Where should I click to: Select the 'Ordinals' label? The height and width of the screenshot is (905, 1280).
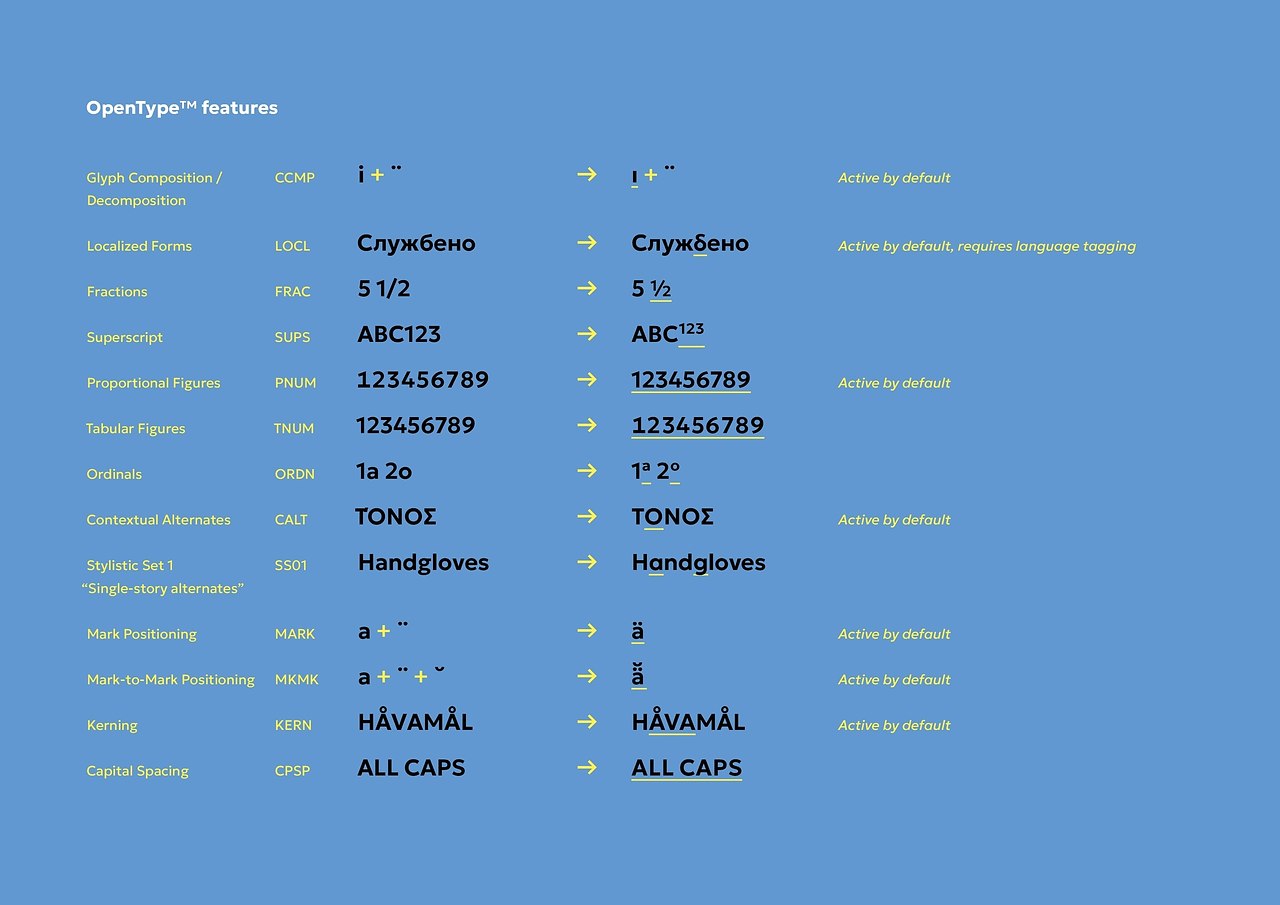115,475
